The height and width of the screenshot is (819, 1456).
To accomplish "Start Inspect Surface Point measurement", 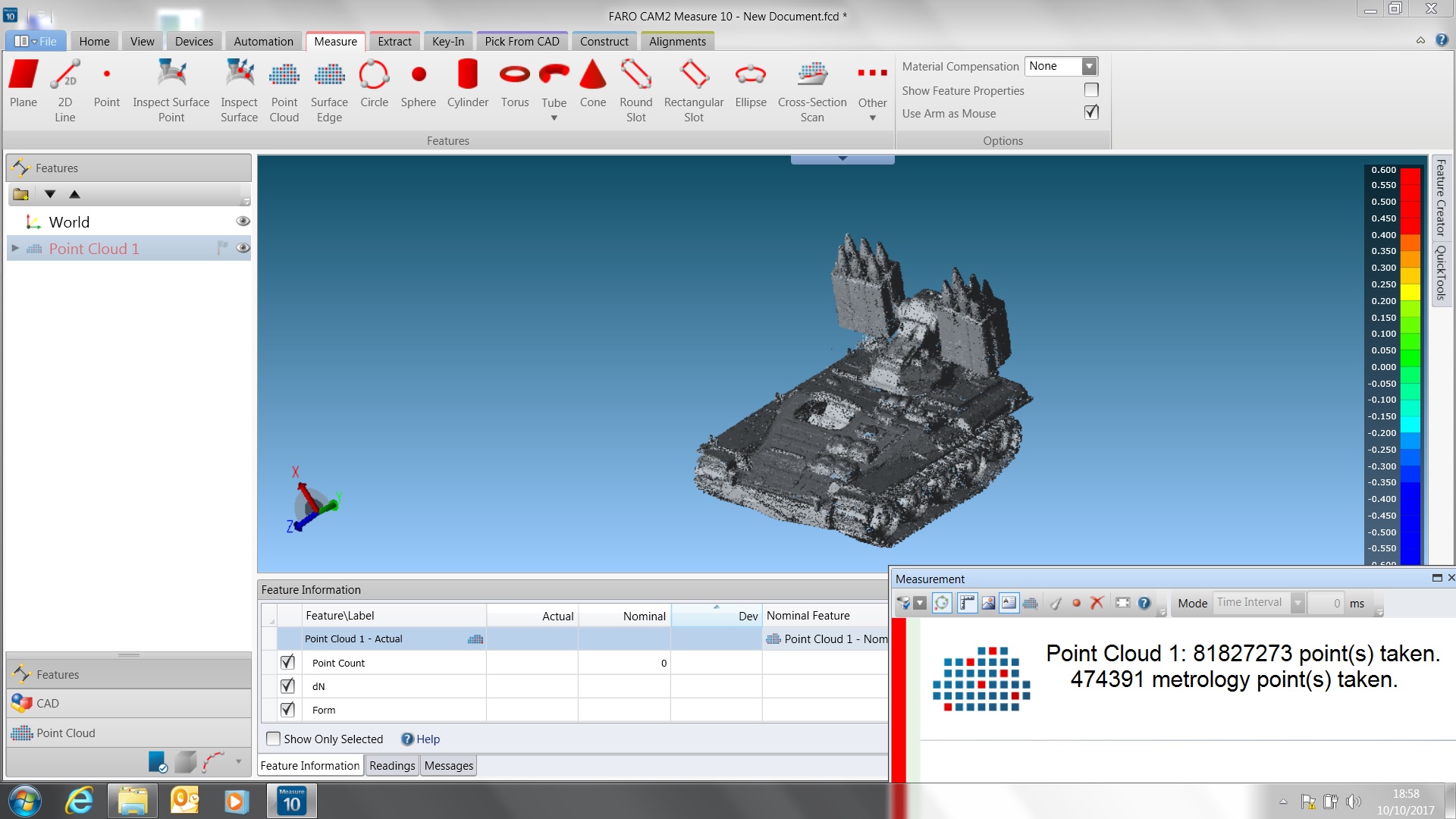I will (171, 90).
